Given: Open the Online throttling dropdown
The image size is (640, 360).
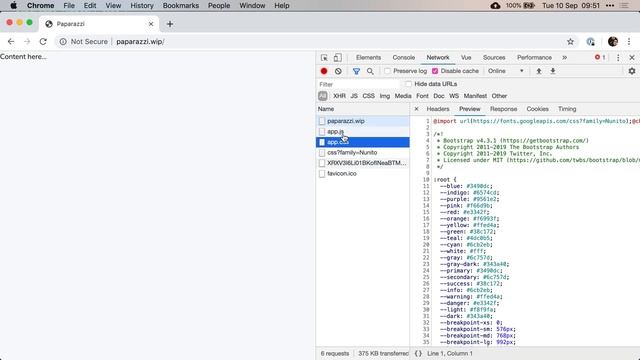Looking at the screenshot, I should (505, 71).
